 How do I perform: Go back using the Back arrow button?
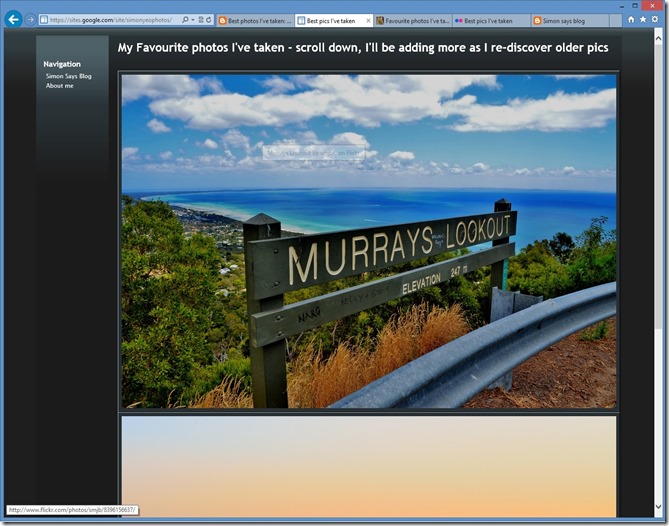tap(14, 19)
